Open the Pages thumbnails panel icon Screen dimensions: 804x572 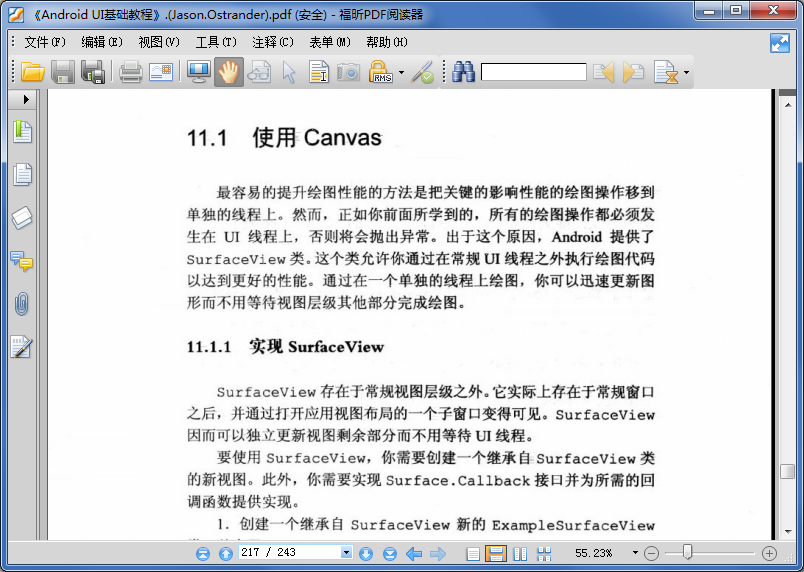coord(23,174)
